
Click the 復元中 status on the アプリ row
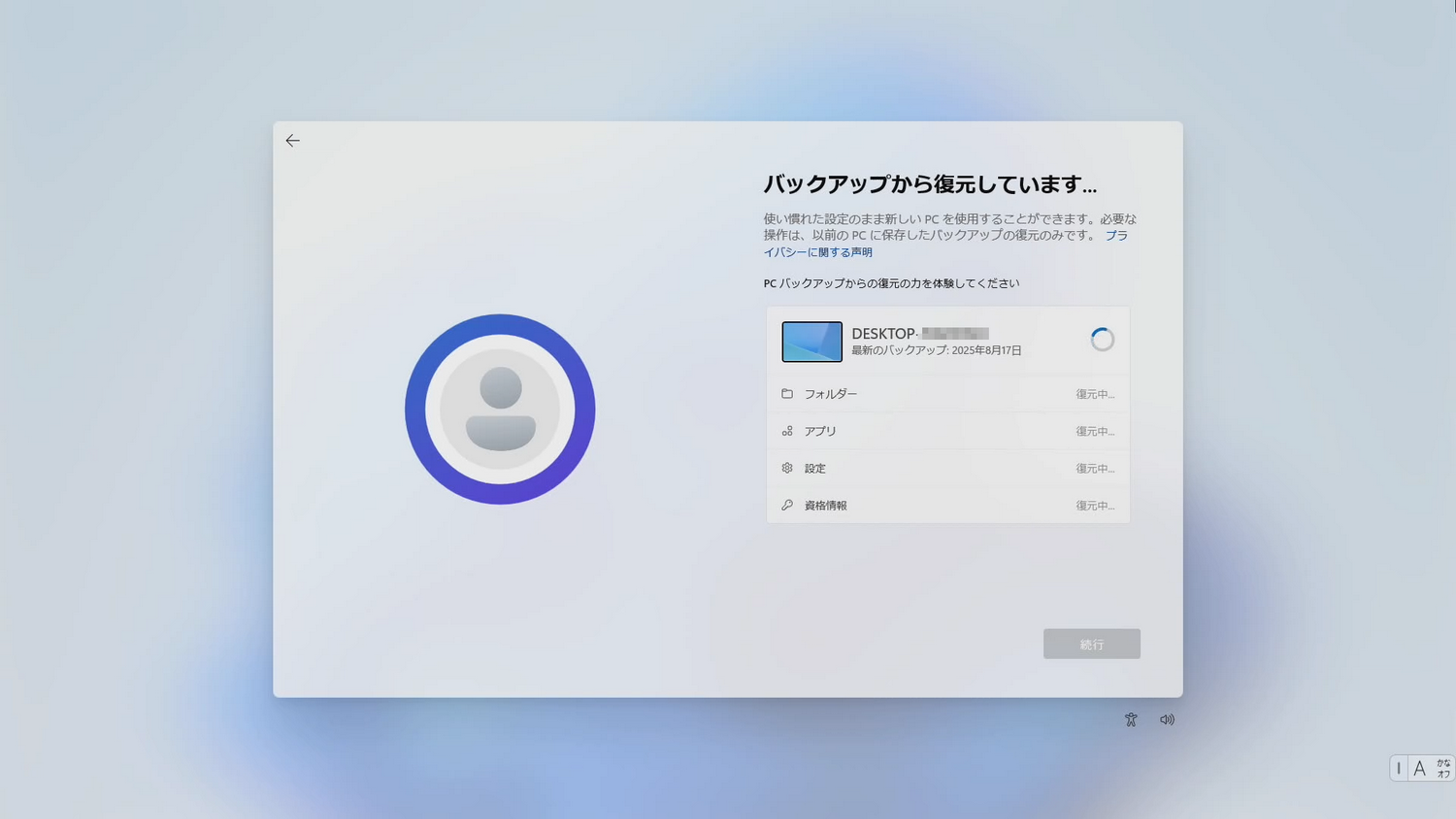(x=1095, y=431)
